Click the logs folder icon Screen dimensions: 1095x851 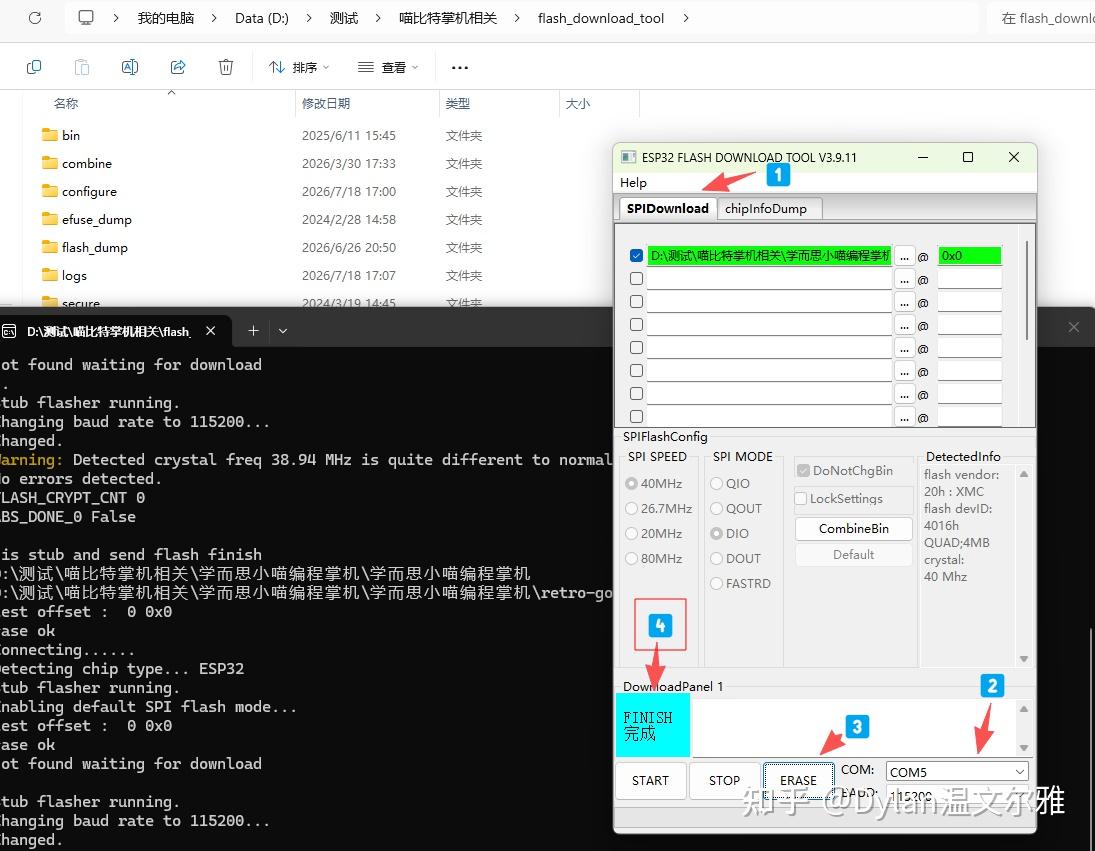pyautogui.click(x=50, y=274)
